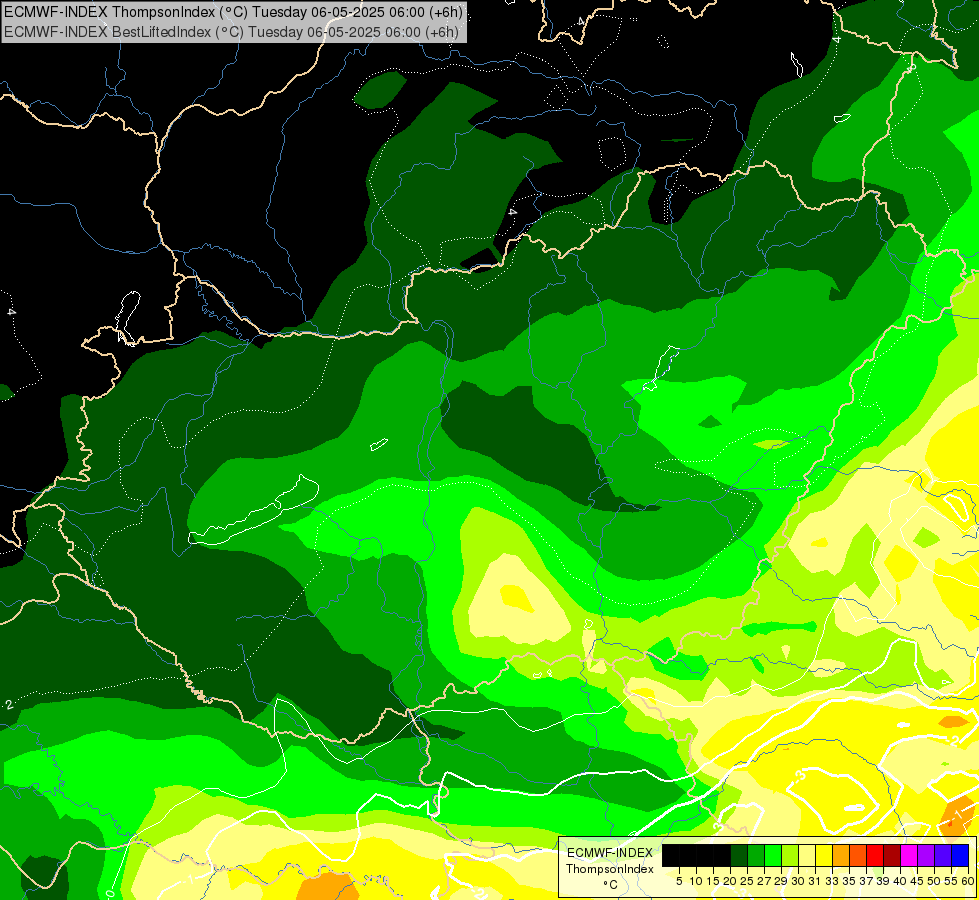Click the legend tick value '60'
Viewport: 979px width, 900px height.
[968, 881]
